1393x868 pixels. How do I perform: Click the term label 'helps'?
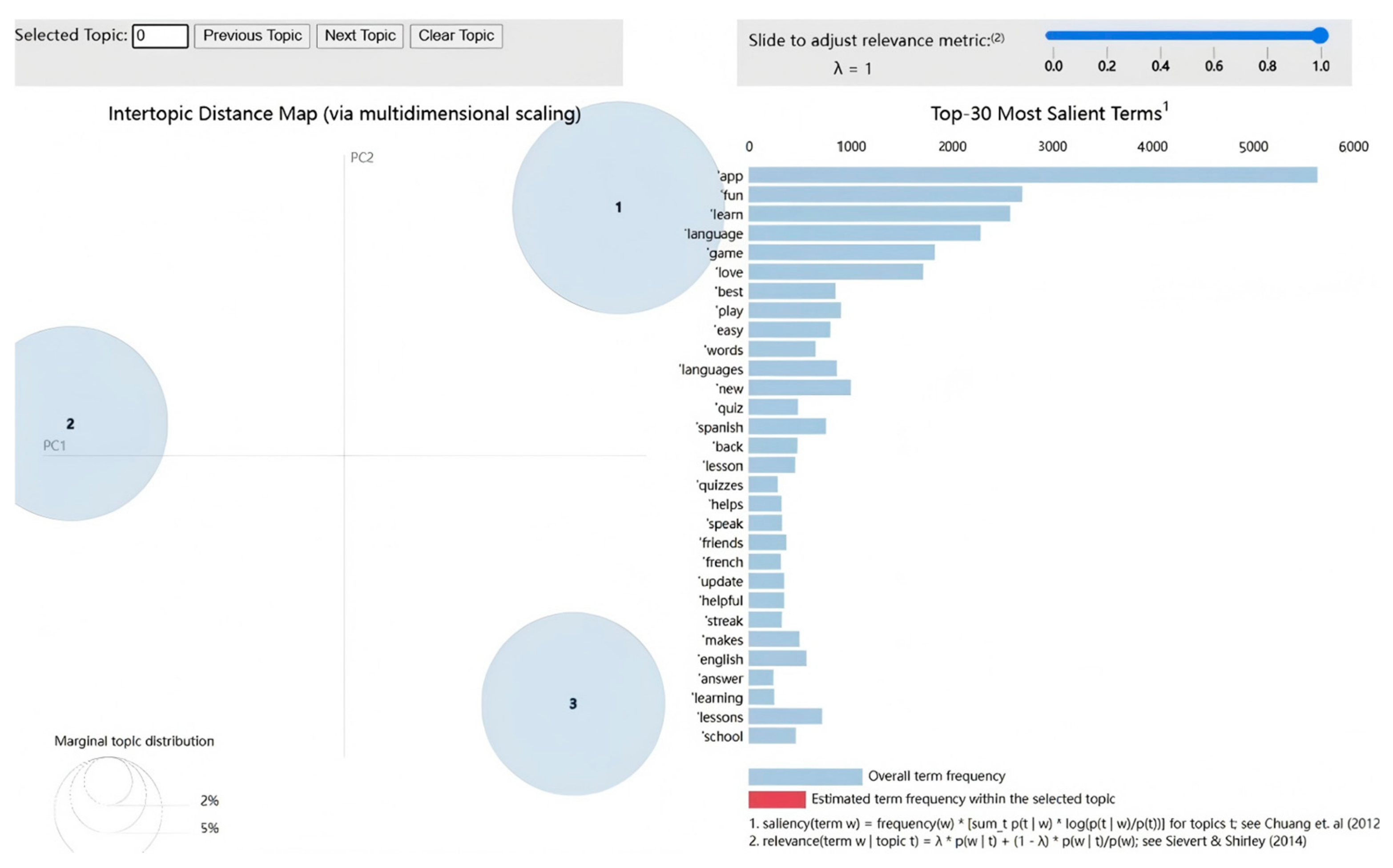tap(726, 505)
